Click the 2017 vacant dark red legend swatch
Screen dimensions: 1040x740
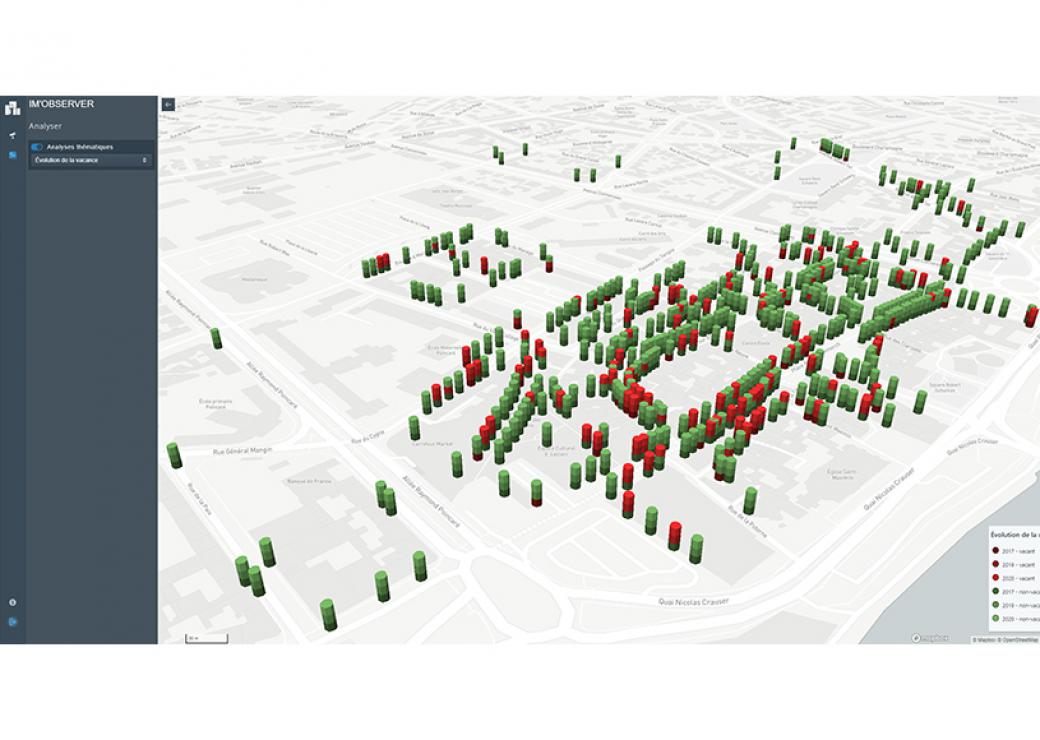[x=996, y=551]
